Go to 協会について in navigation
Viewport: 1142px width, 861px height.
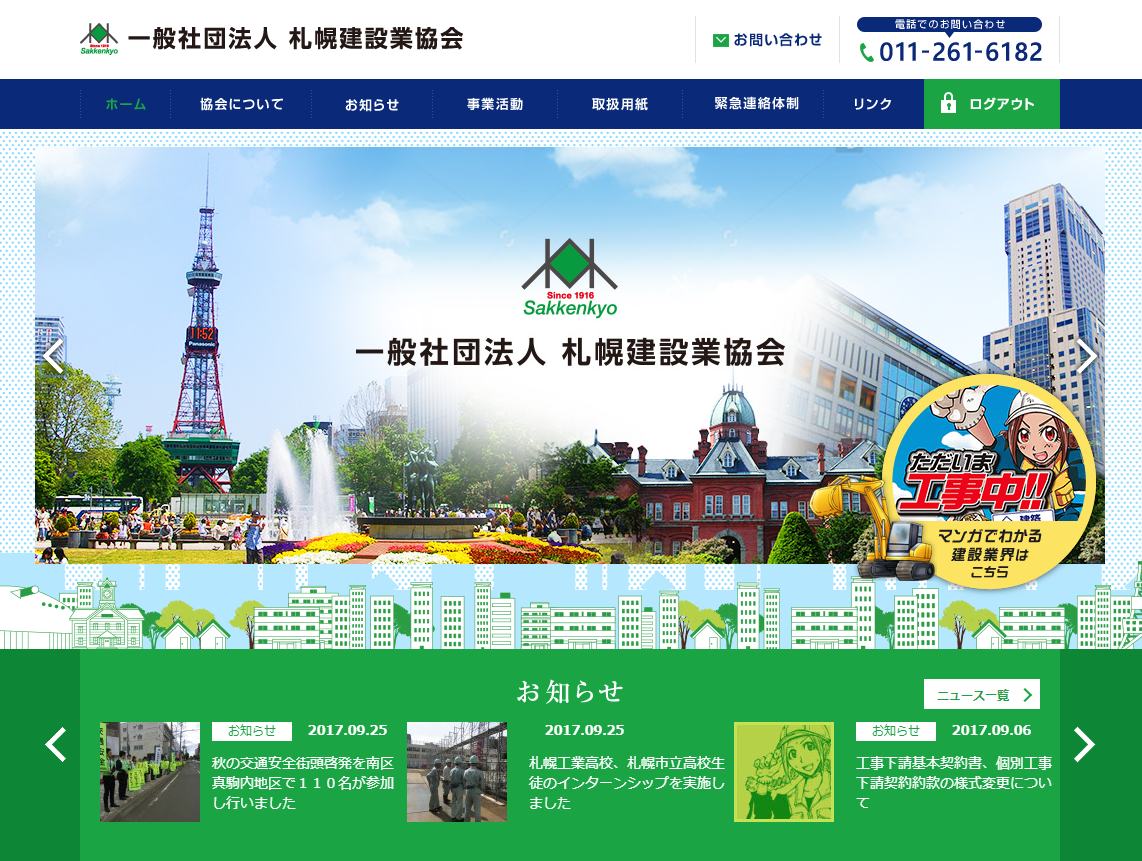tap(241, 104)
